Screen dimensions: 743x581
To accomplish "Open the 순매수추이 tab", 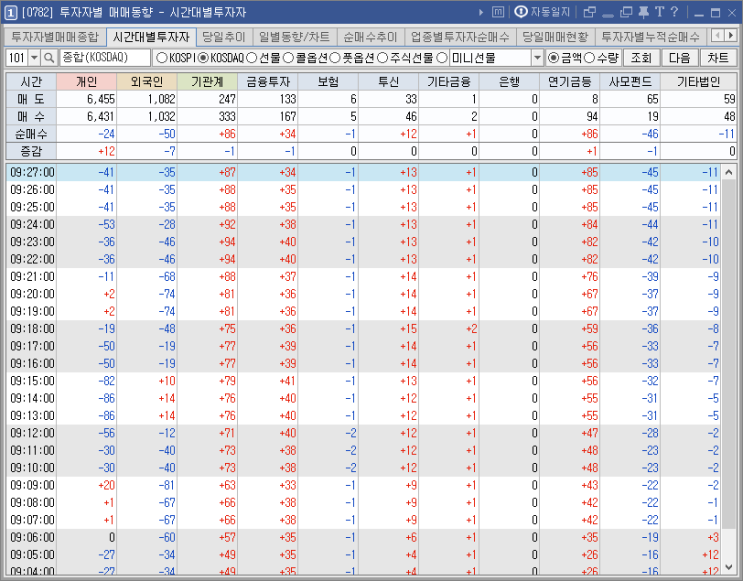I will [x=371, y=36].
